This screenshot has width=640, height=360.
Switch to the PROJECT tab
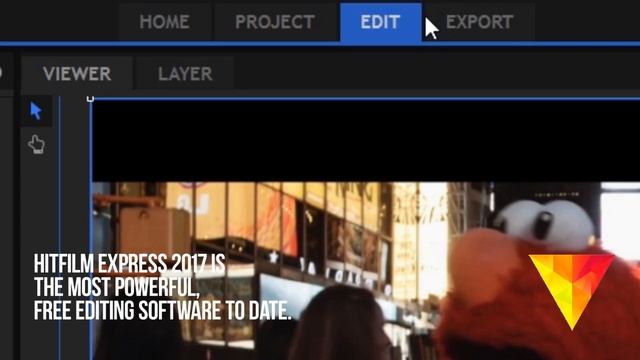[275, 22]
